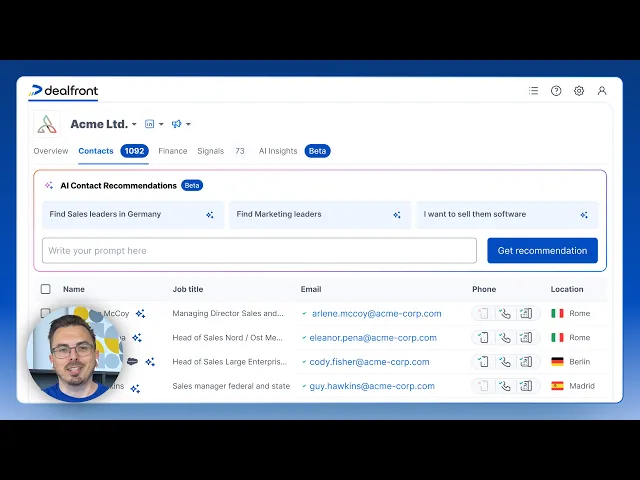
Task: Click direct dial phone icon in eleanor.pena row
Action: (x=505, y=338)
